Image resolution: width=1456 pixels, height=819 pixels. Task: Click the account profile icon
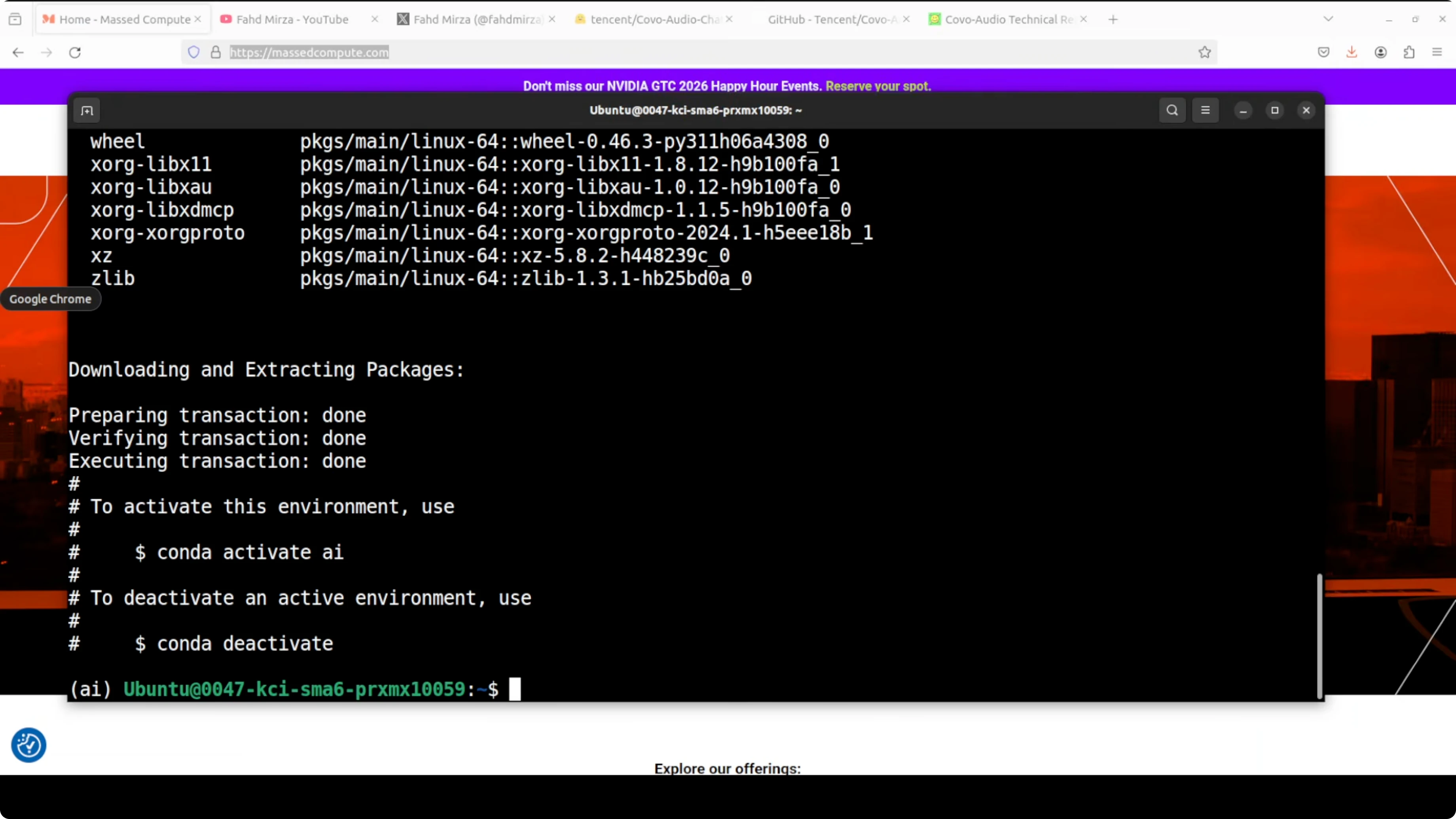pyautogui.click(x=1380, y=53)
